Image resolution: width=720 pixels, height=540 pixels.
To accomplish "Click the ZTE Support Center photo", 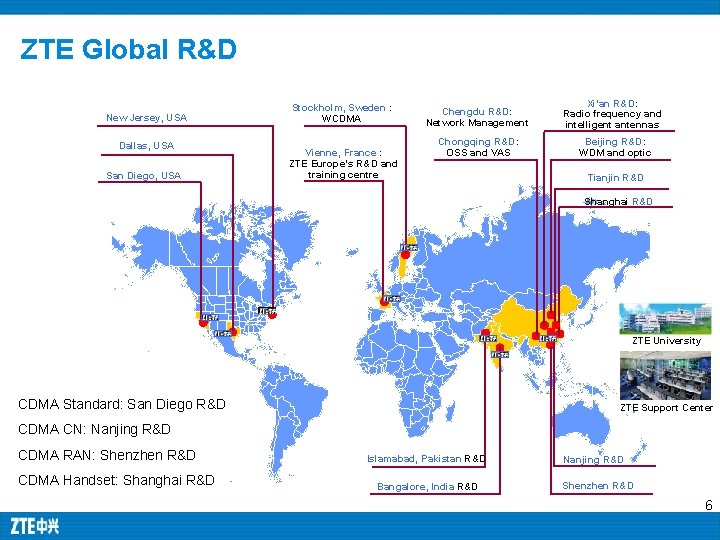I will tap(665, 376).
